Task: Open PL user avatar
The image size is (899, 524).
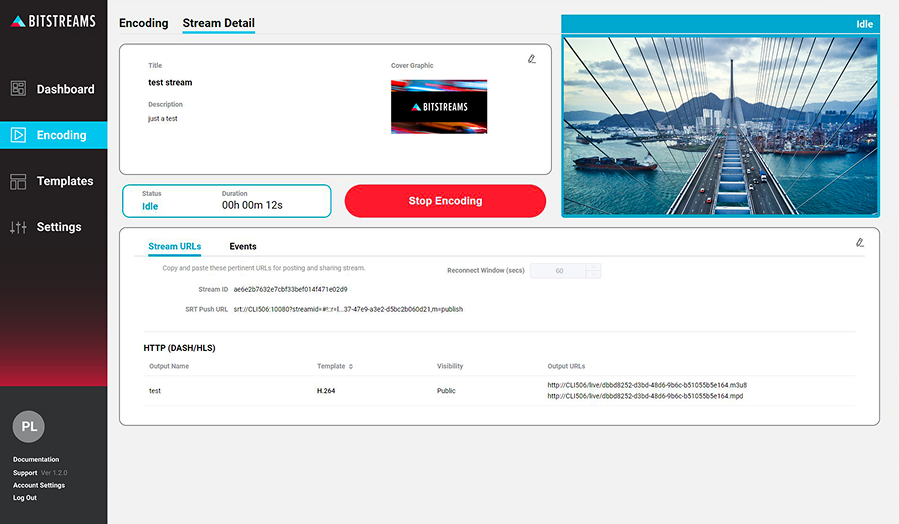Action: pos(29,427)
